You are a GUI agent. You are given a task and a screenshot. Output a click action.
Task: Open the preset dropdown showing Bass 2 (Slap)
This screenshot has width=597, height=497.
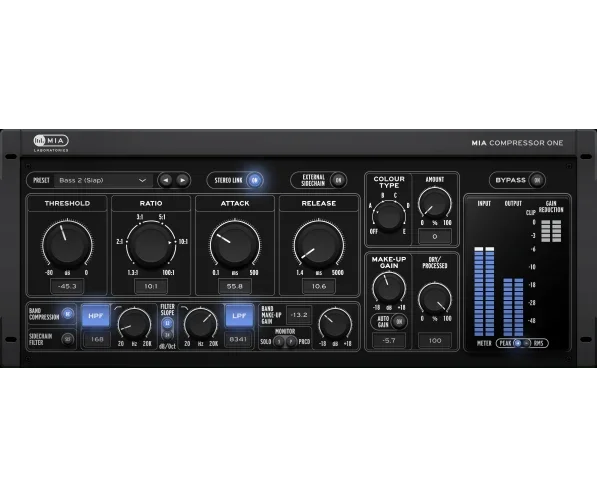point(104,180)
